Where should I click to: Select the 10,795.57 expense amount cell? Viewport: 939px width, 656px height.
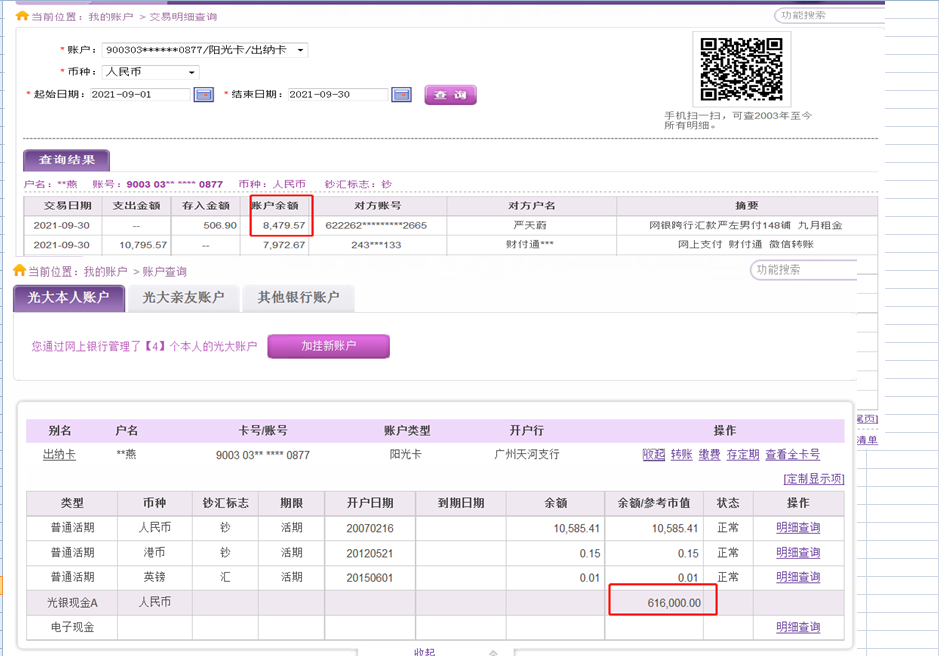click(137, 245)
